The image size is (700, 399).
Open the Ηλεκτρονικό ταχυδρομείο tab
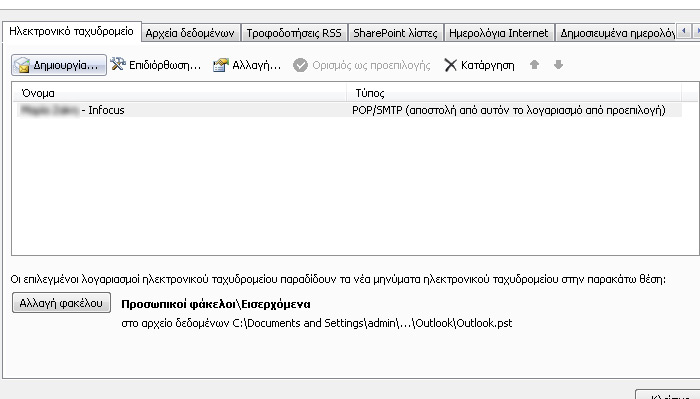click(71, 31)
